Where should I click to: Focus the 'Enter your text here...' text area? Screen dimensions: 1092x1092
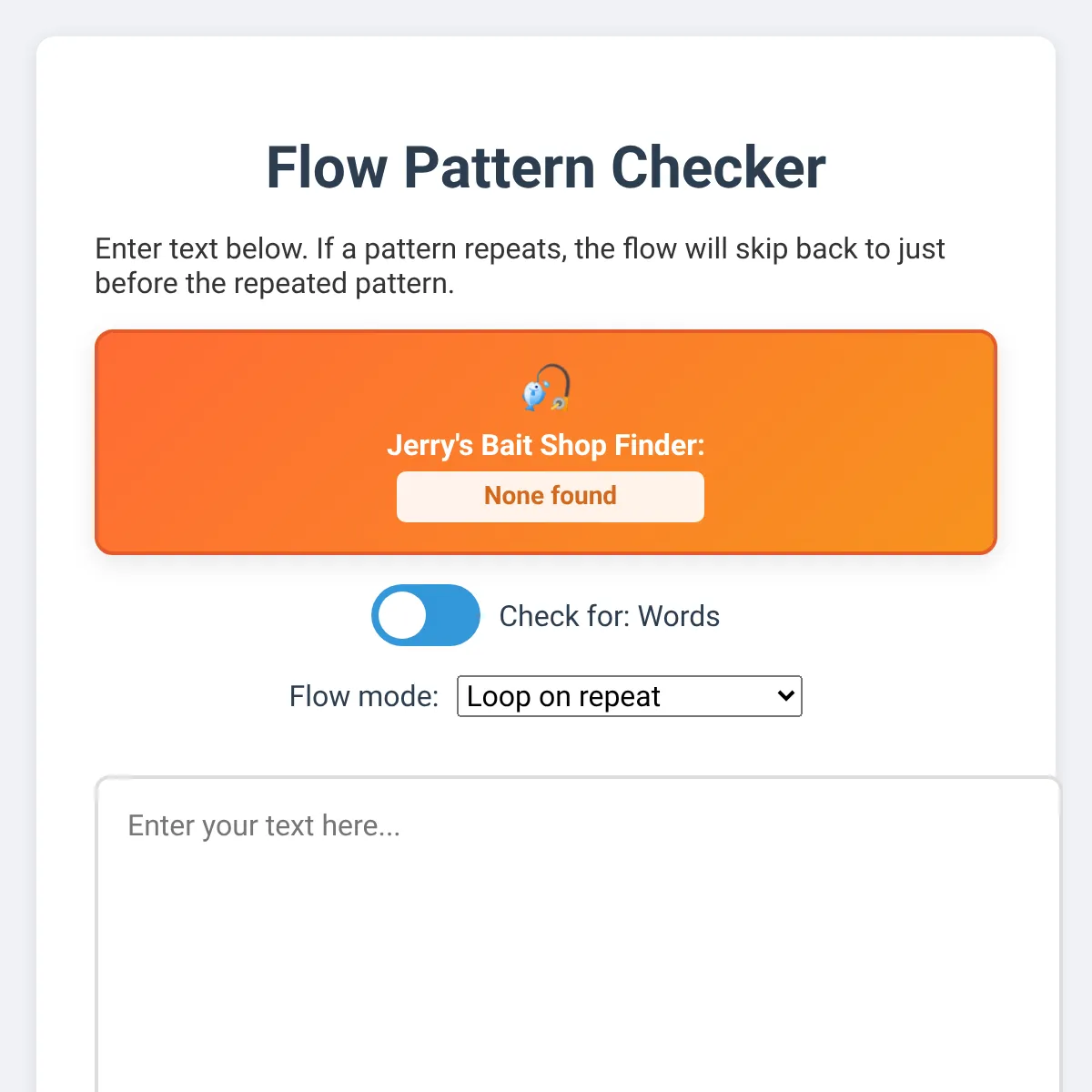click(579, 935)
